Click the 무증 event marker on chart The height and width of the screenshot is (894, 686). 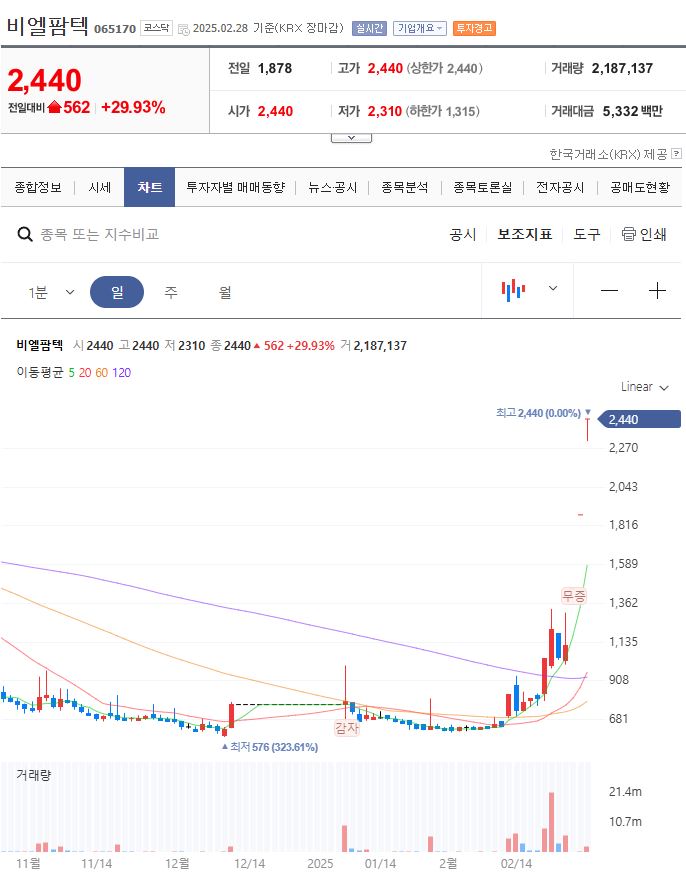click(x=574, y=596)
